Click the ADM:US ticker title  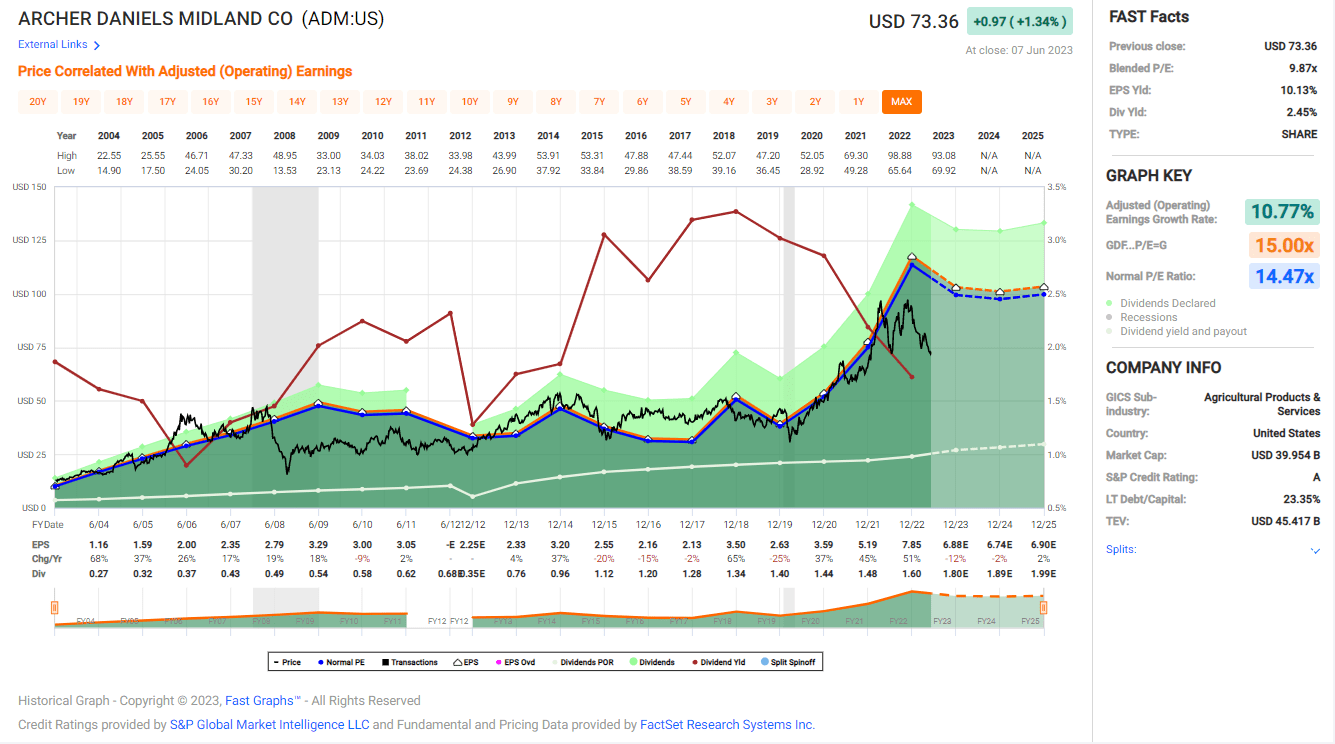pos(343,19)
